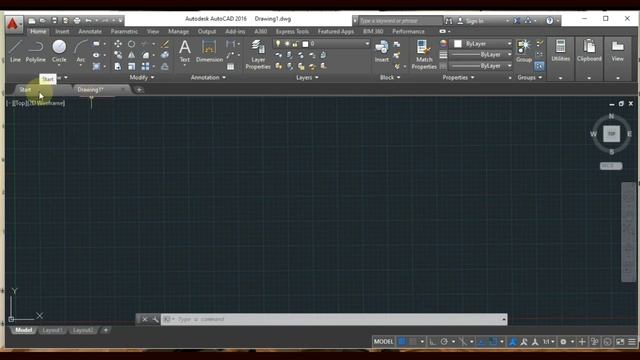Click the Insert block tool
The image size is (640, 360).
point(382,51)
